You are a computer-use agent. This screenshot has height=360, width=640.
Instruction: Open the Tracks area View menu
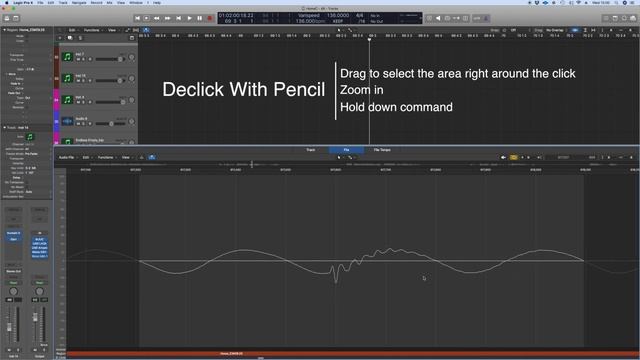pyautogui.click(x=113, y=30)
